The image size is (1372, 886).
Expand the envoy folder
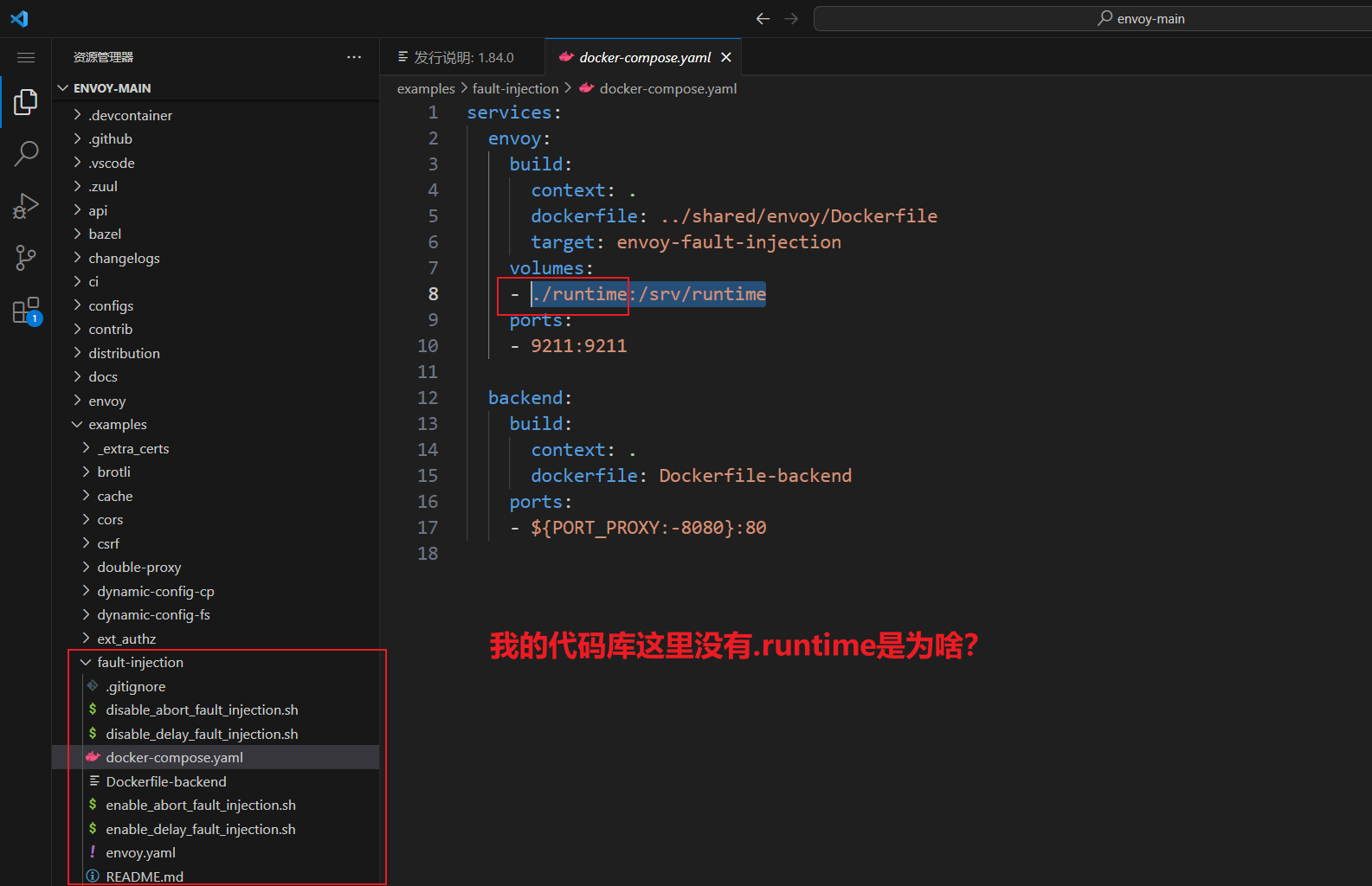[216, 401]
